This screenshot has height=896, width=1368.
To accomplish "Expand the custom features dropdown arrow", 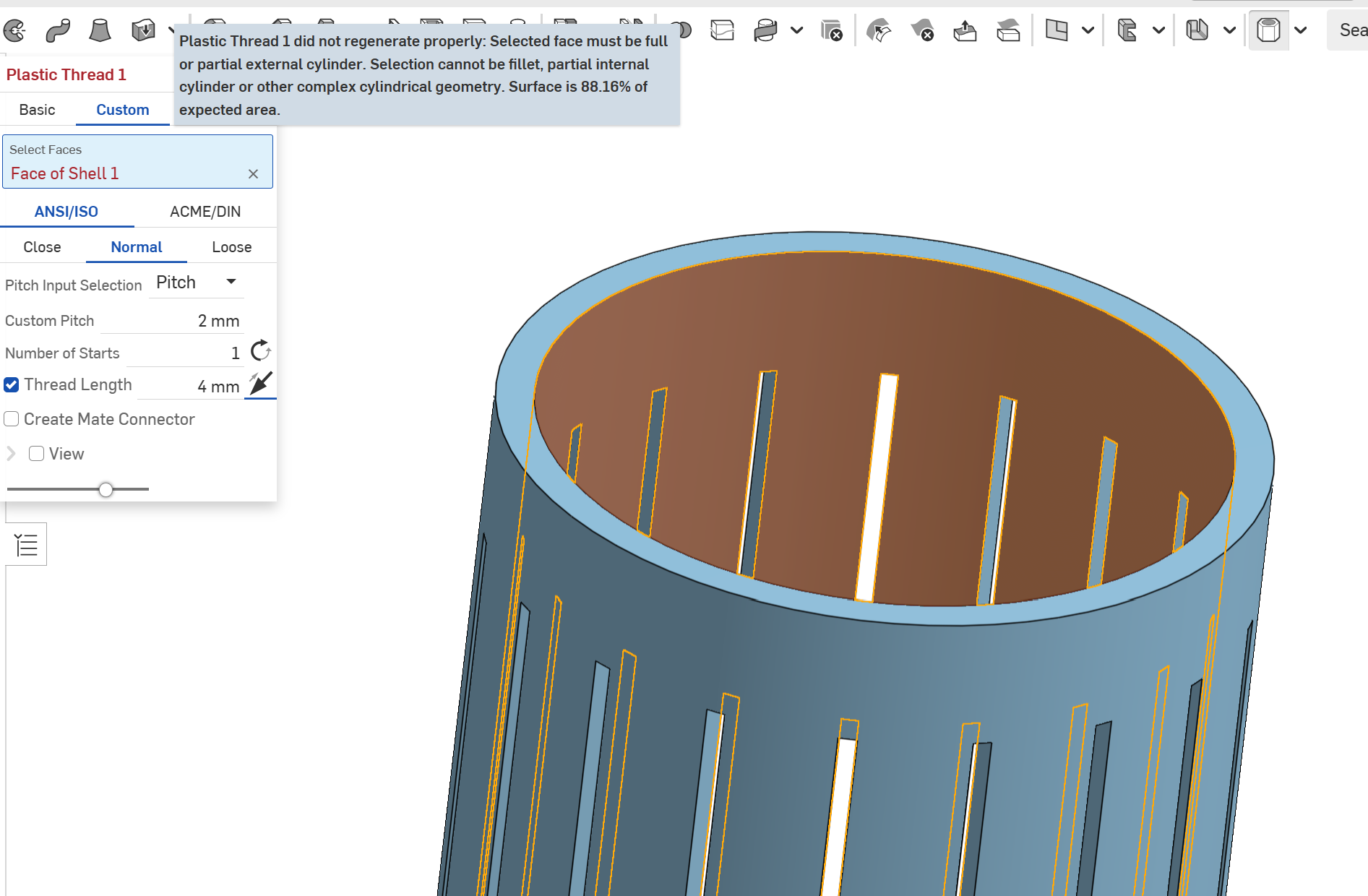I will [1301, 30].
